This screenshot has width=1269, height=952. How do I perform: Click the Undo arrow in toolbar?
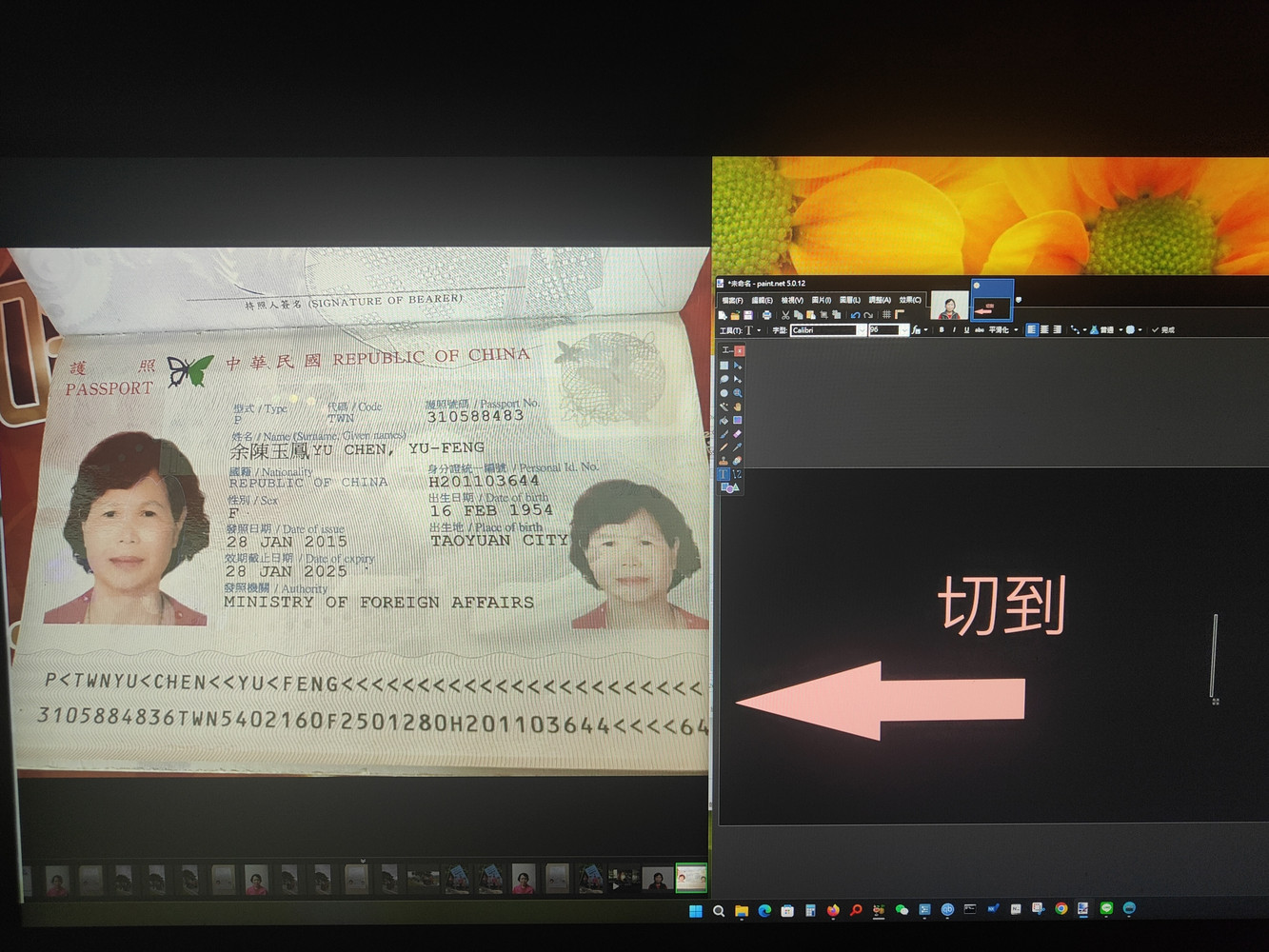pos(855,315)
